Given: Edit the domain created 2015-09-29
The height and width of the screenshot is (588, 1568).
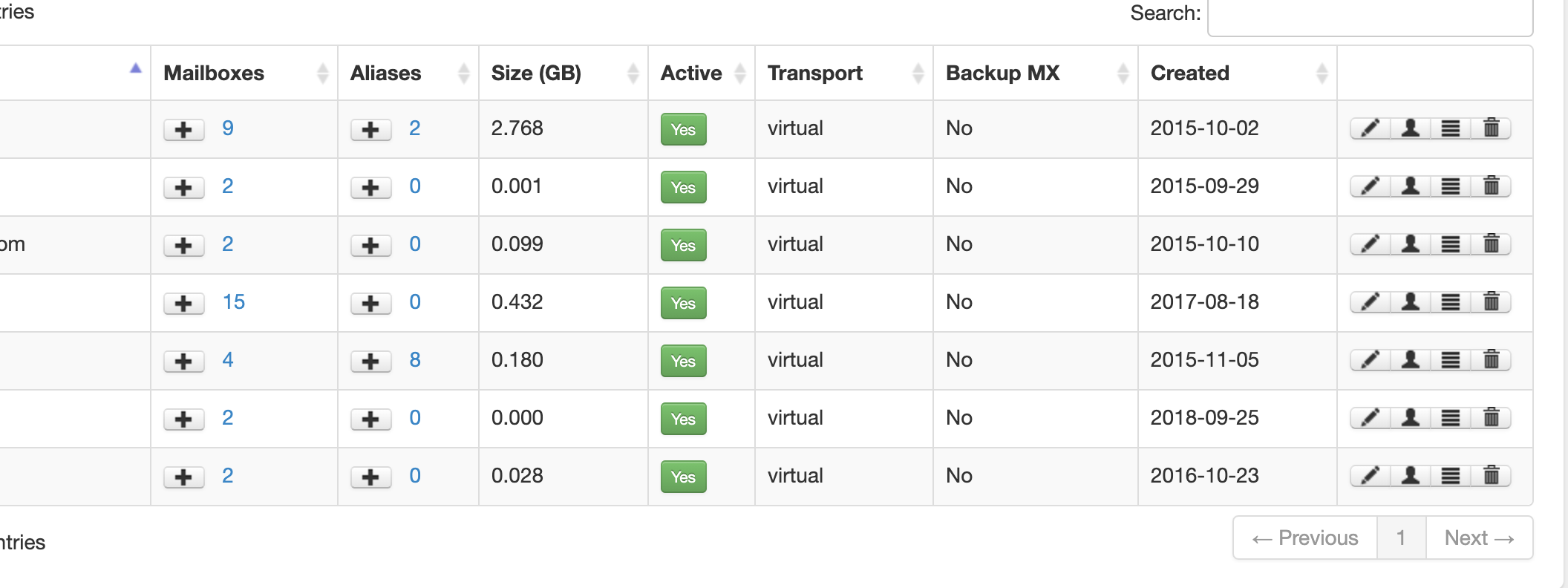Looking at the screenshot, I should point(1371,186).
